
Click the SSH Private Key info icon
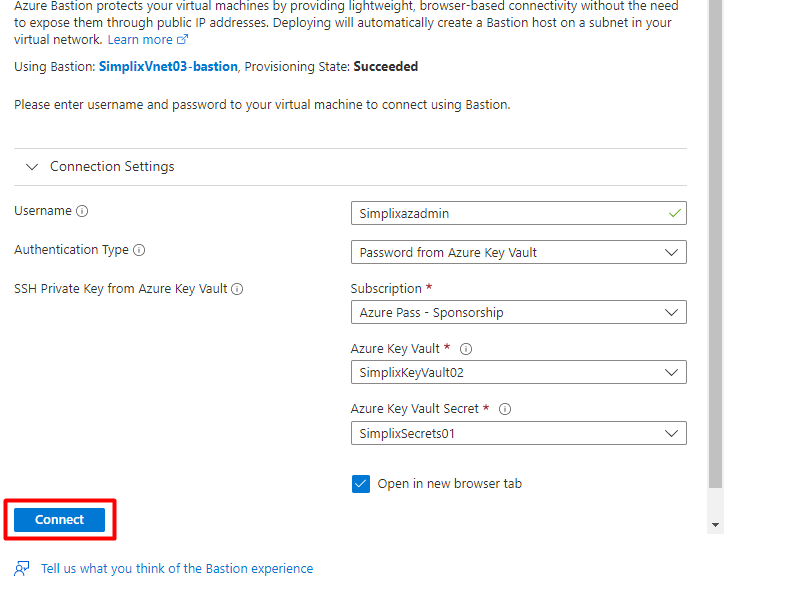coord(237,289)
